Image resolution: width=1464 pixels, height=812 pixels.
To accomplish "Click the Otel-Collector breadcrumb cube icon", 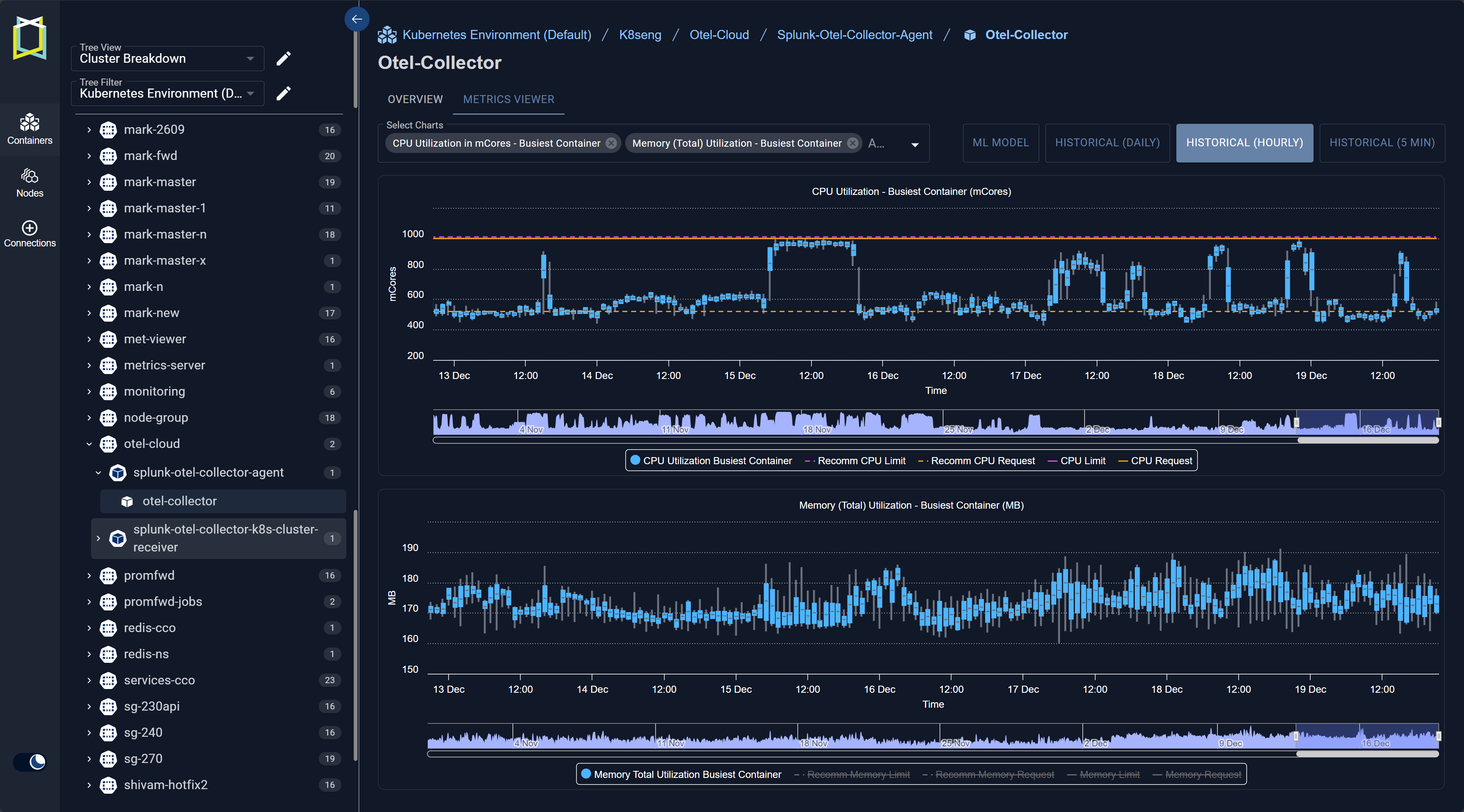I will pyautogui.click(x=970, y=35).
